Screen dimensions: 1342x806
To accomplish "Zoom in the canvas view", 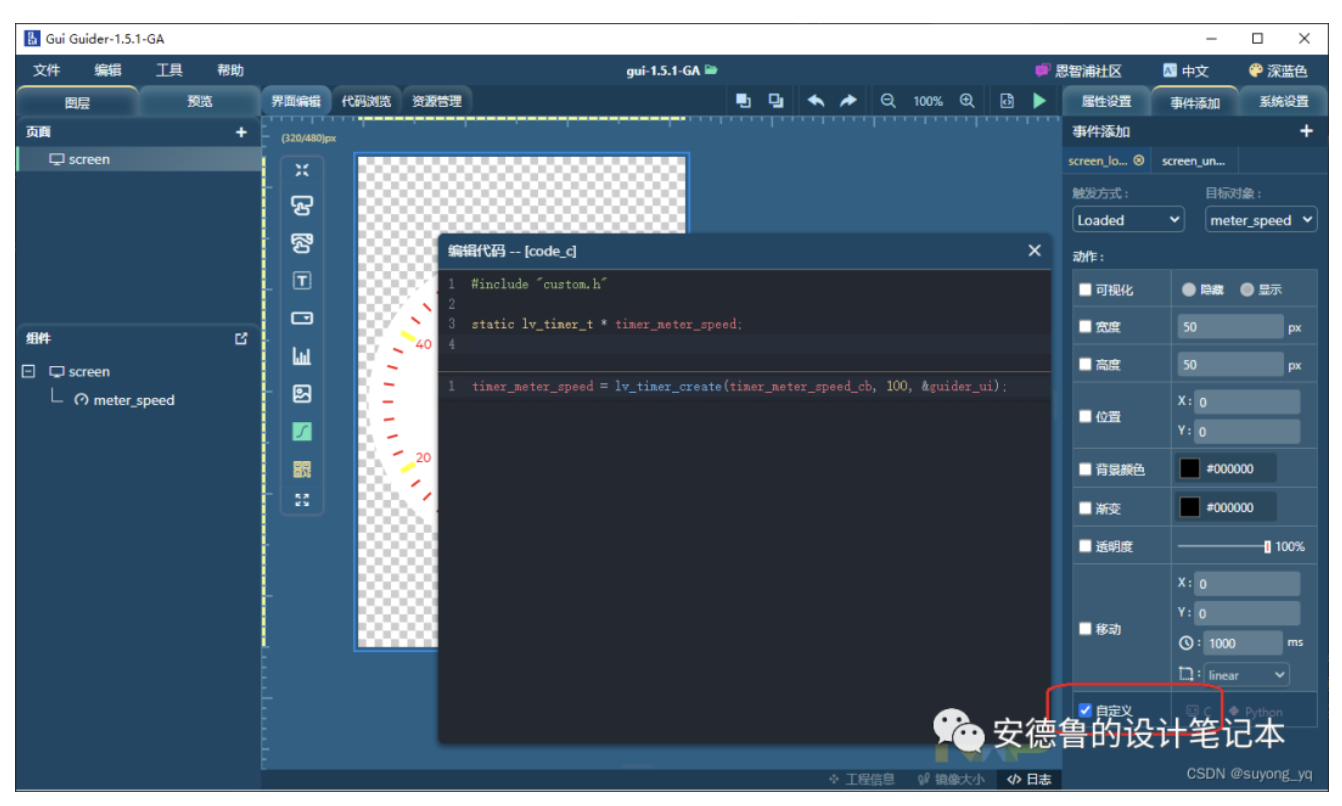I will 967,101.
